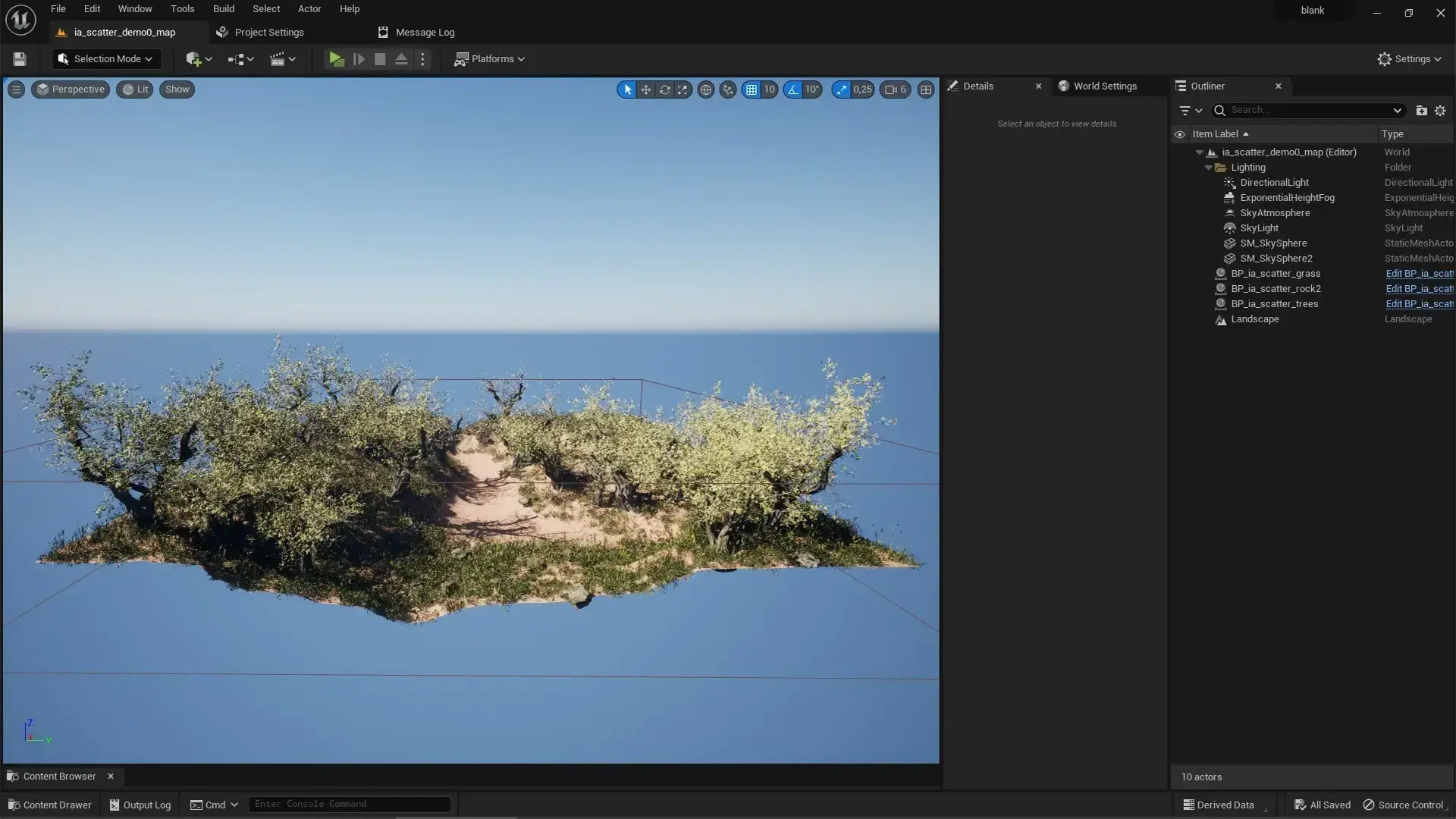Select the rotate gizmo tool
This screenshot has height=819, width=1456.
(664, 89)
